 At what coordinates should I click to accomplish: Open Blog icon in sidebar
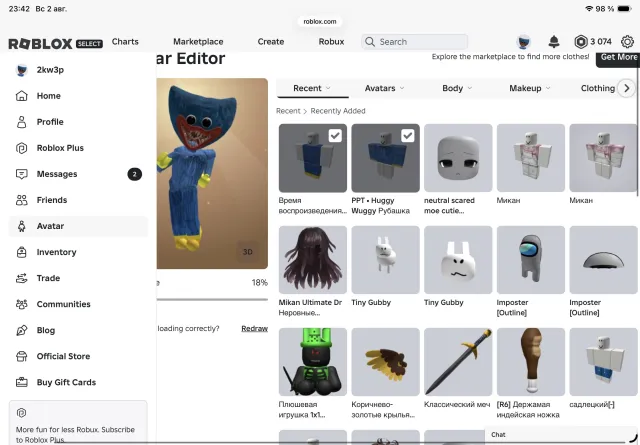[x=22, y=330]
